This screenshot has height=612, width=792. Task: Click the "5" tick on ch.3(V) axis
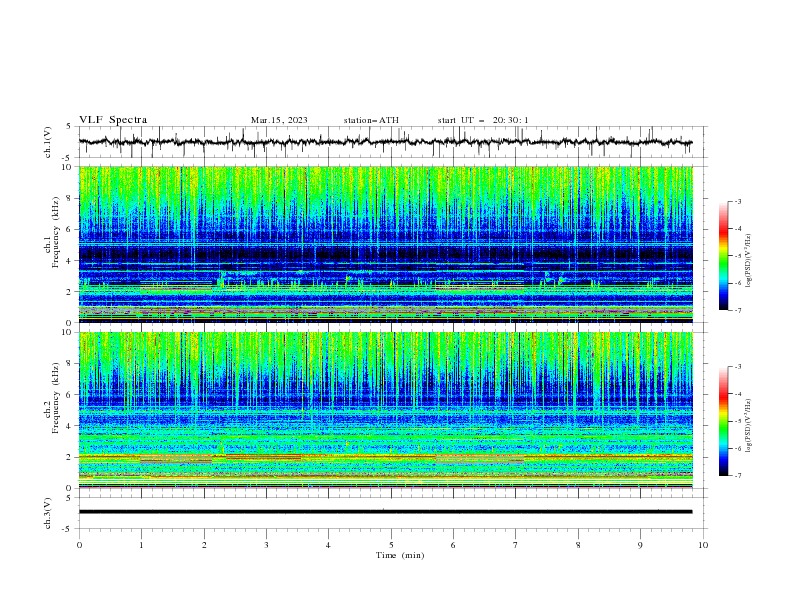pos(69,498)
